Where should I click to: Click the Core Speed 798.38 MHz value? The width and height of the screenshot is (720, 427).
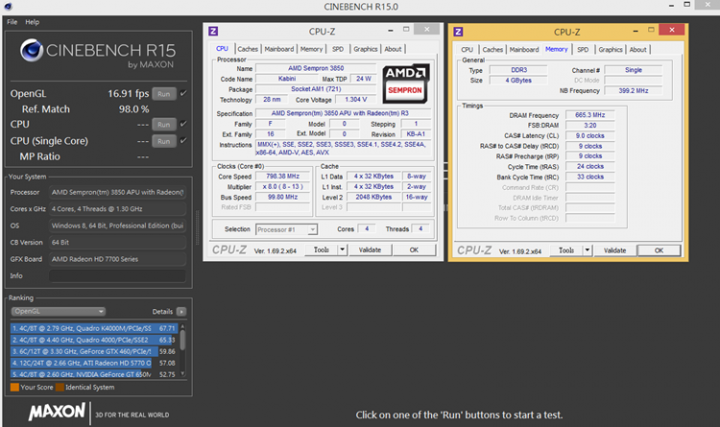[283, 176]
